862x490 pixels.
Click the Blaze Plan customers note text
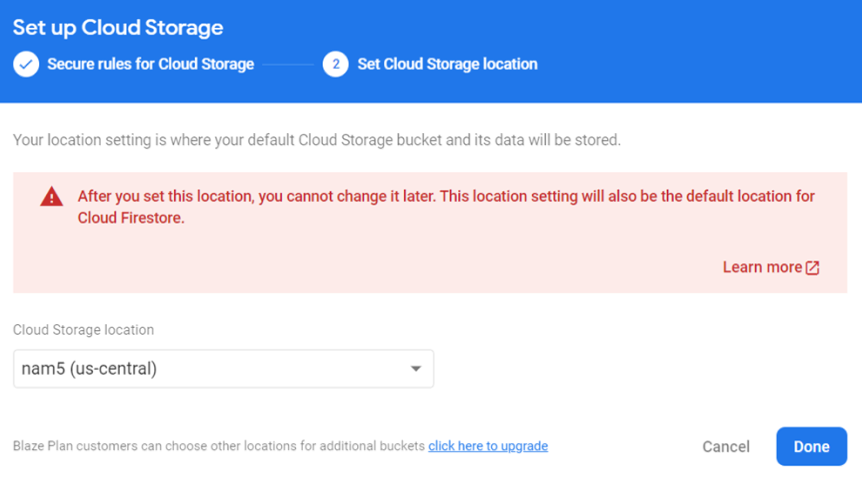(x=219, y=446)
